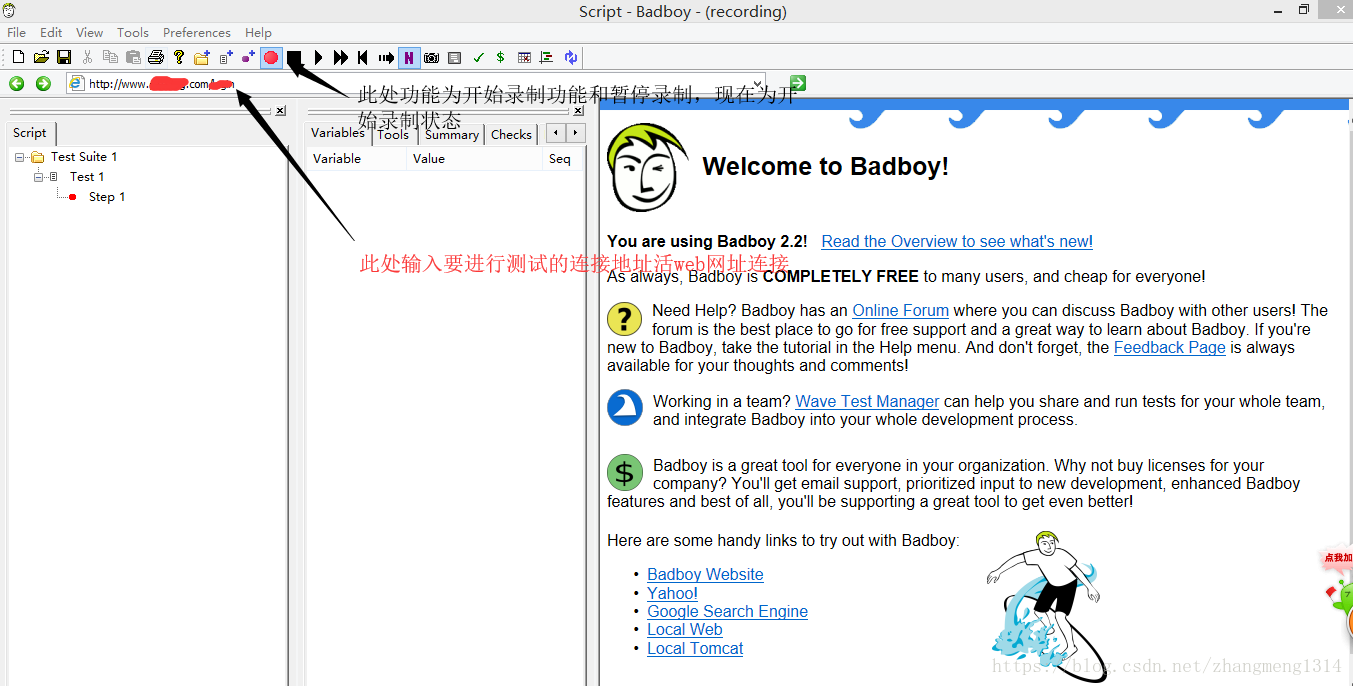Select the Script tab
1353x686 pixels.
(30, 133)
